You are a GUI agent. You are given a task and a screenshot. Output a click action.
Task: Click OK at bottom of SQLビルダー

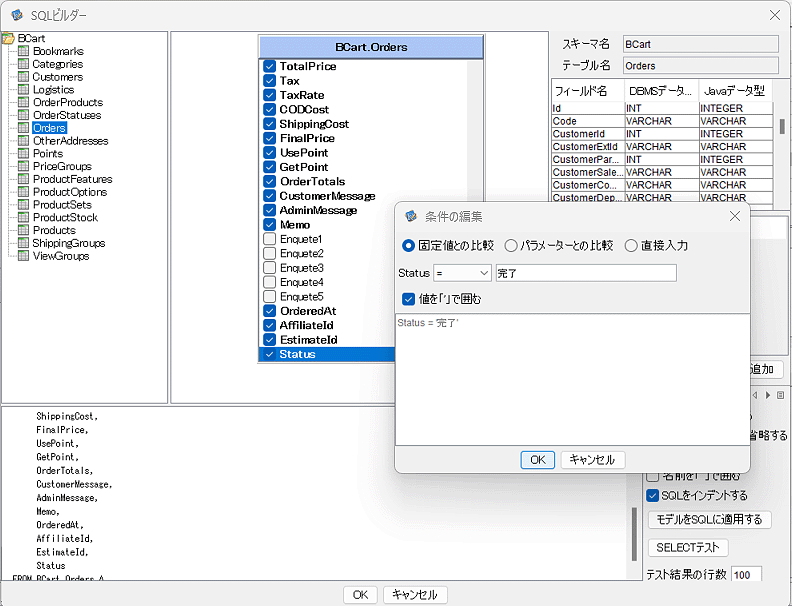pyautogui.click(x=360, y=595)
